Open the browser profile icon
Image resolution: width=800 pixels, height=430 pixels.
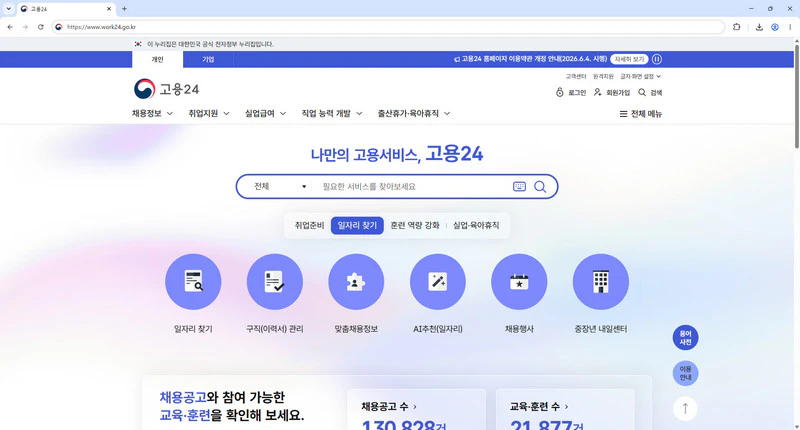click(x=774, y=27)
